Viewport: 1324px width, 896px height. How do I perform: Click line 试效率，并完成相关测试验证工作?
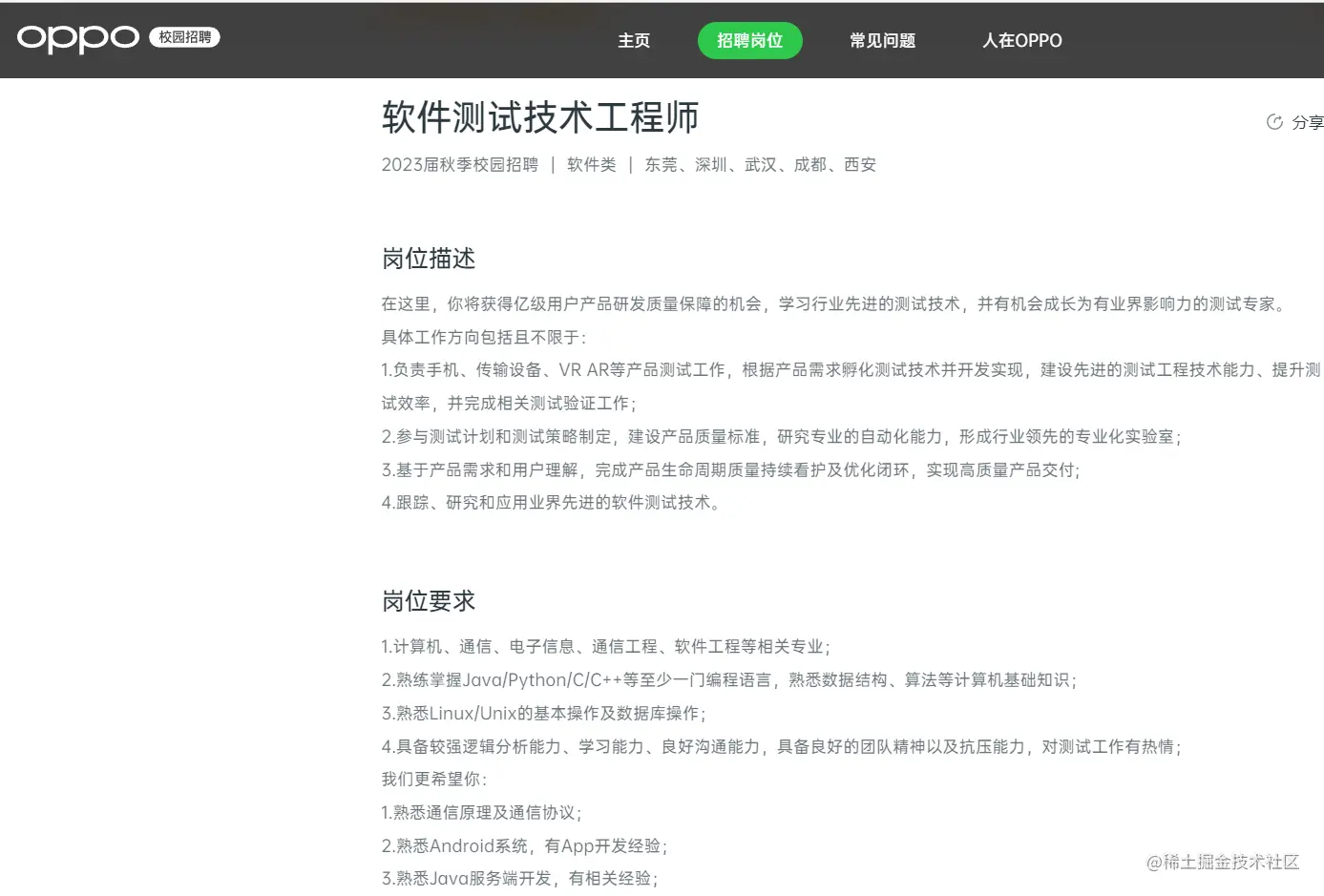point(509,404)
